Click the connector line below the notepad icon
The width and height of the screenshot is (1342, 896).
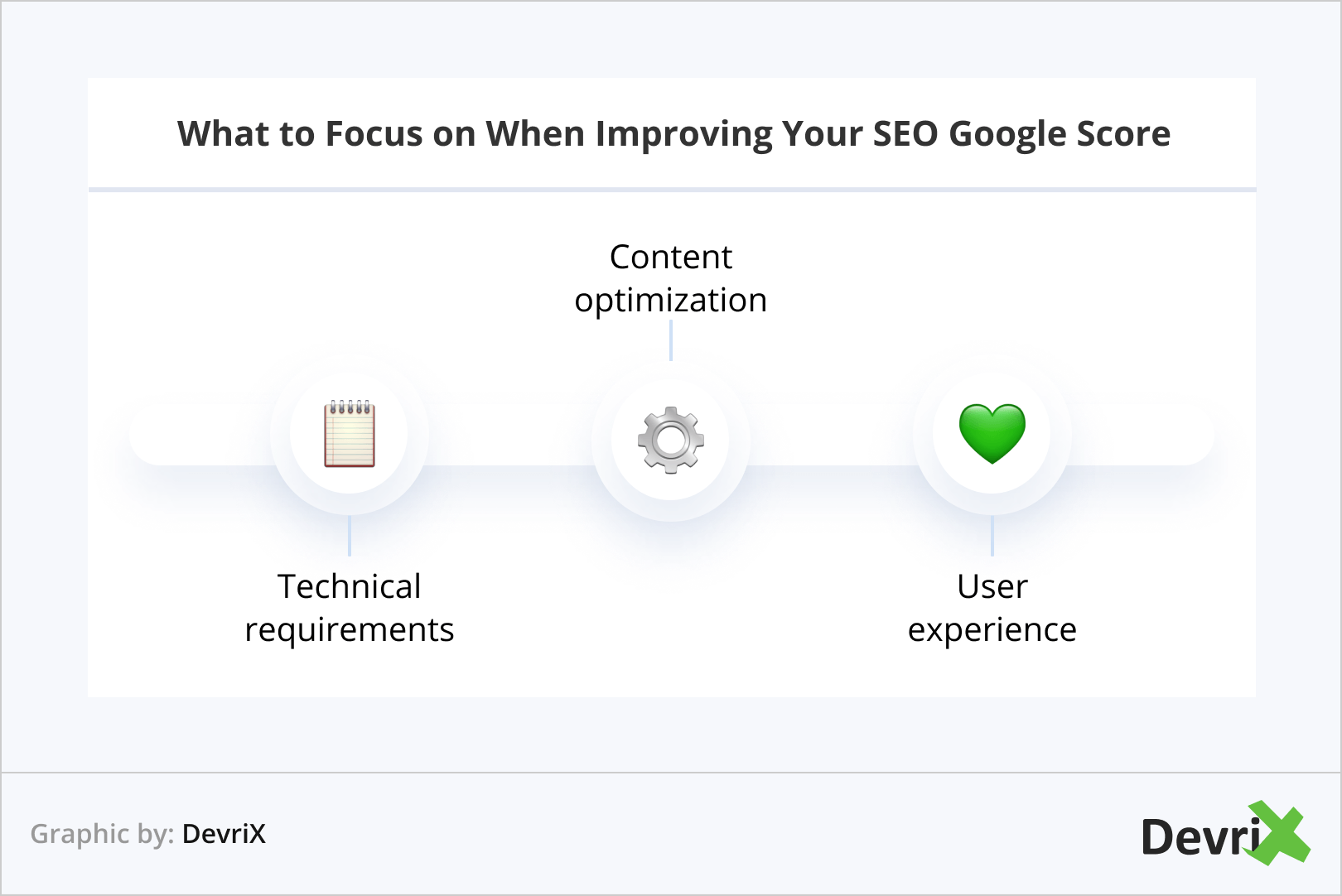(x=350, y=536)
